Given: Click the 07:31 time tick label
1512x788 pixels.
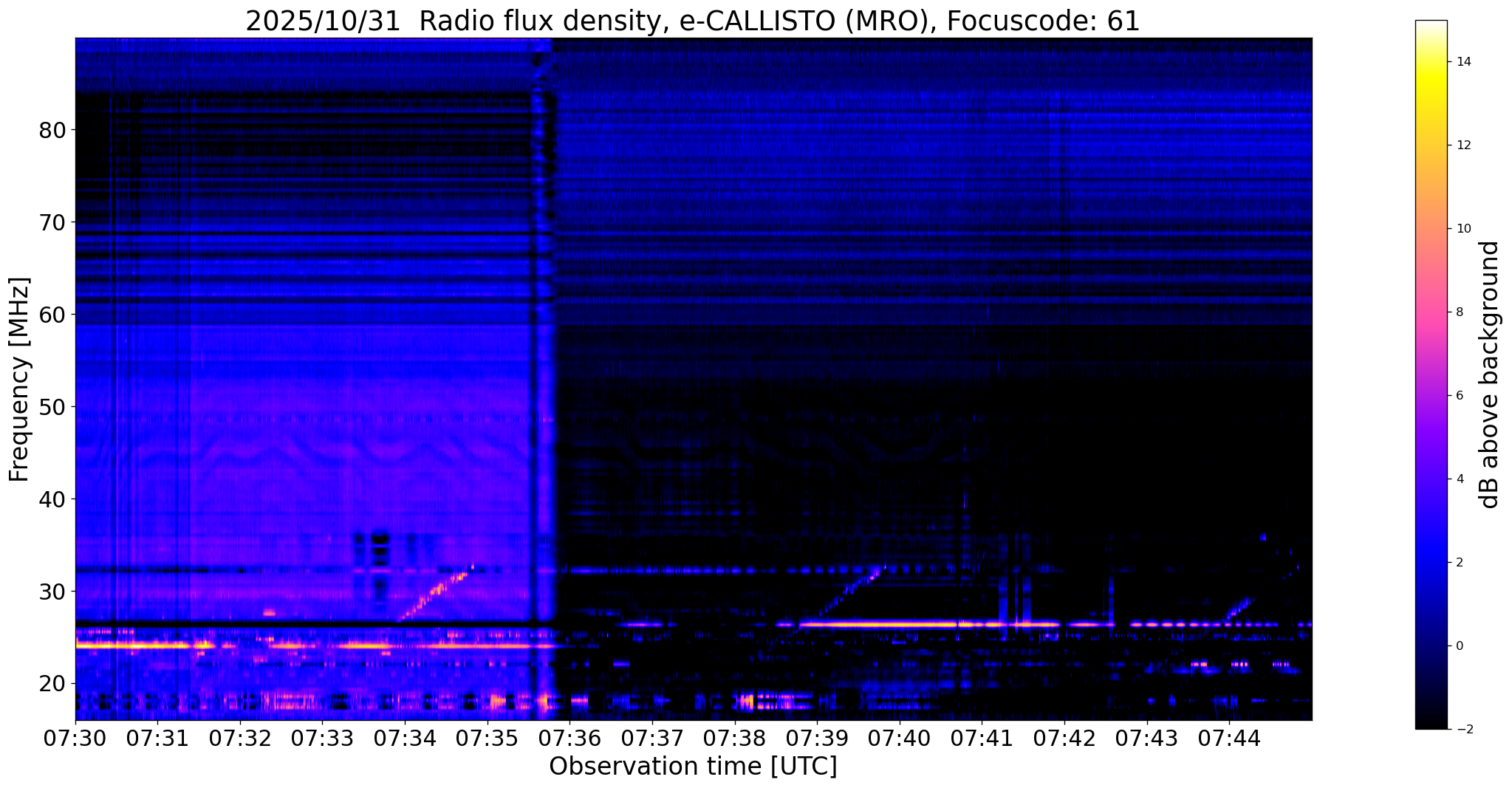Looking at the screenshot, I should tap(158, 739).
